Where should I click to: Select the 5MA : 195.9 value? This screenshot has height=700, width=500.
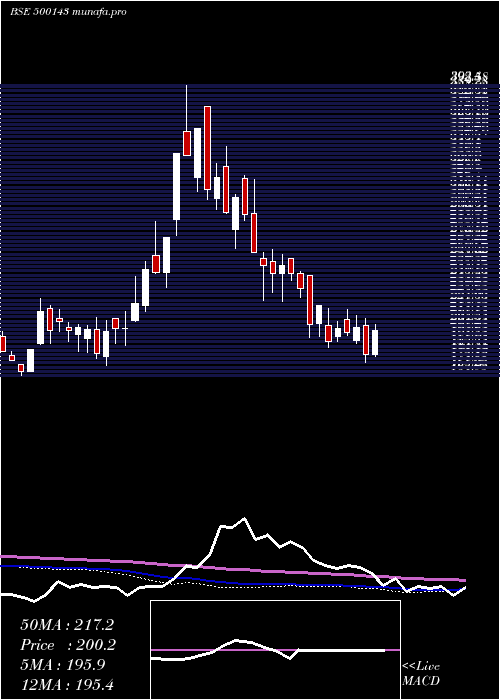point(63,665)
